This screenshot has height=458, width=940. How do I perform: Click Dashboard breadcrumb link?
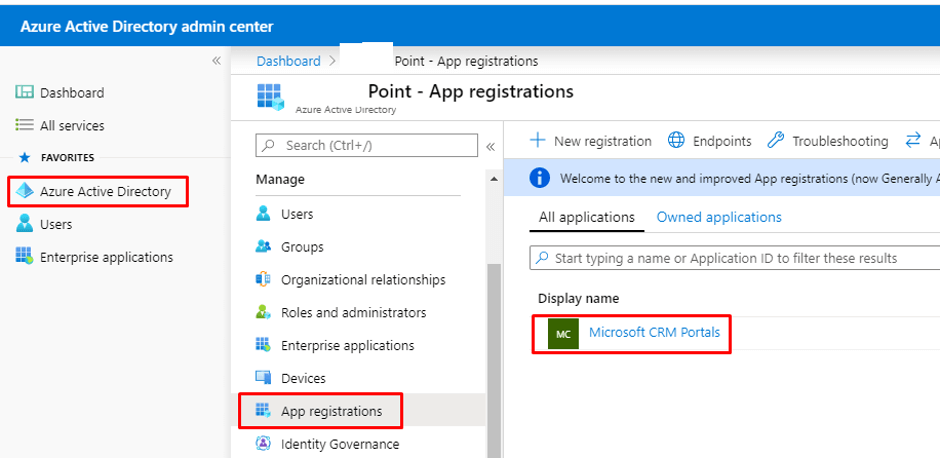288,61
